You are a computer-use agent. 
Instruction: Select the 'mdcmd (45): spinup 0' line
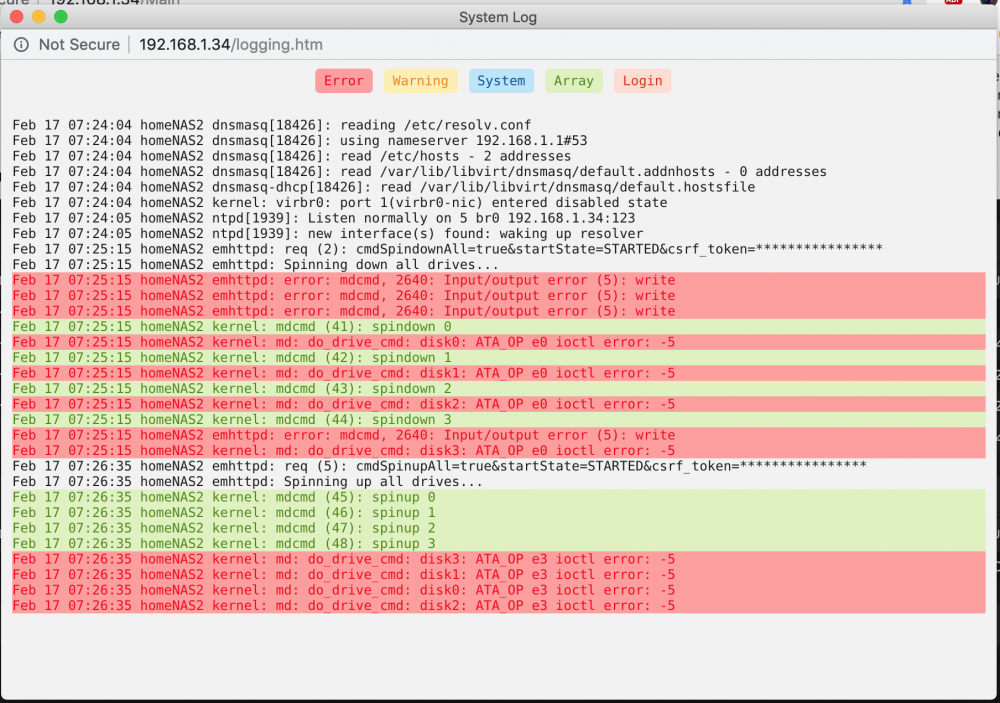click(499, 497)
